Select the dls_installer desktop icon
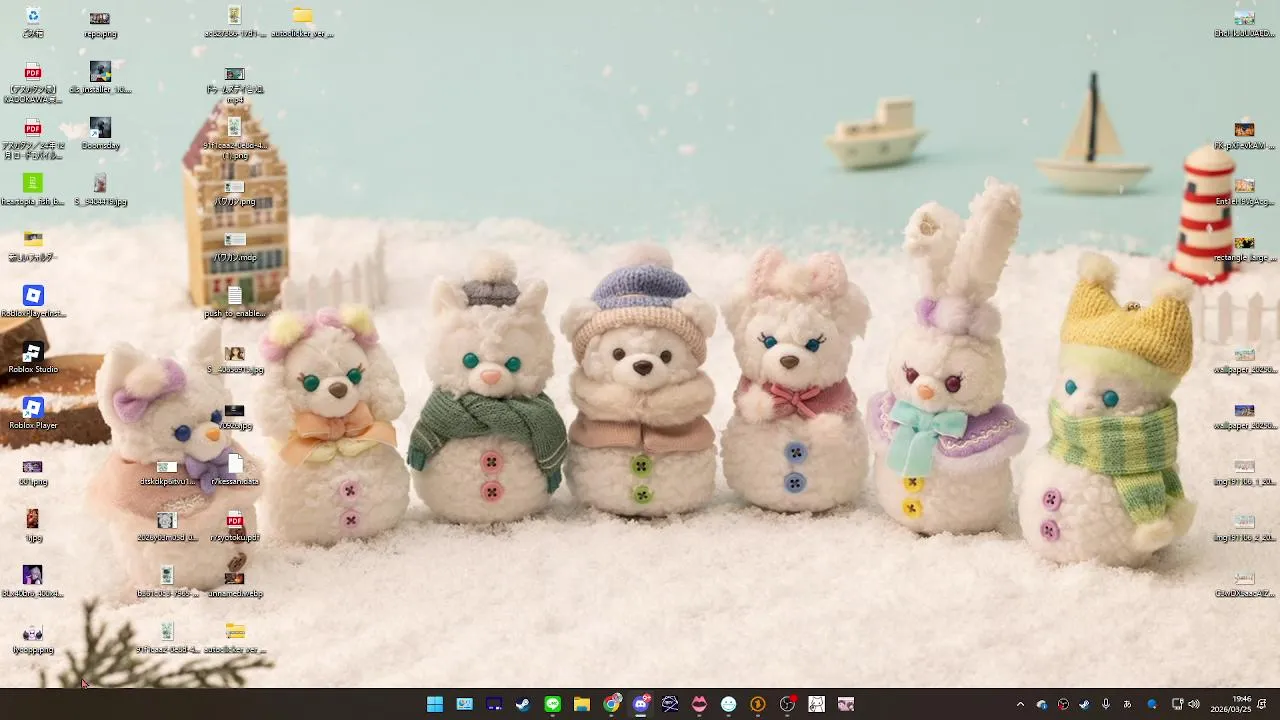The height and width of the screenshot is (720, 1280). (x=100, y=78)
